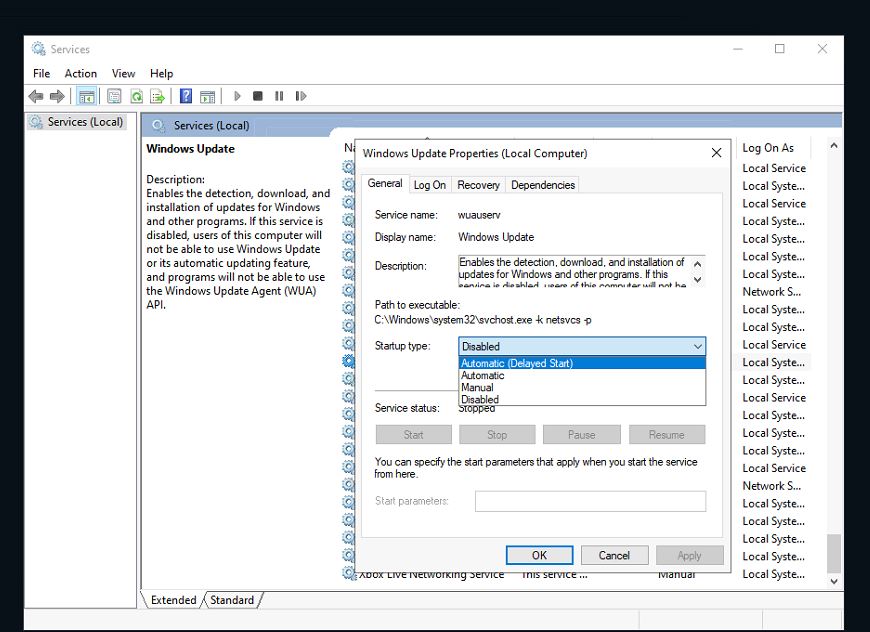Open Help using the blue question-mark icon
The image size is (870, 632).
coord(186,96)
